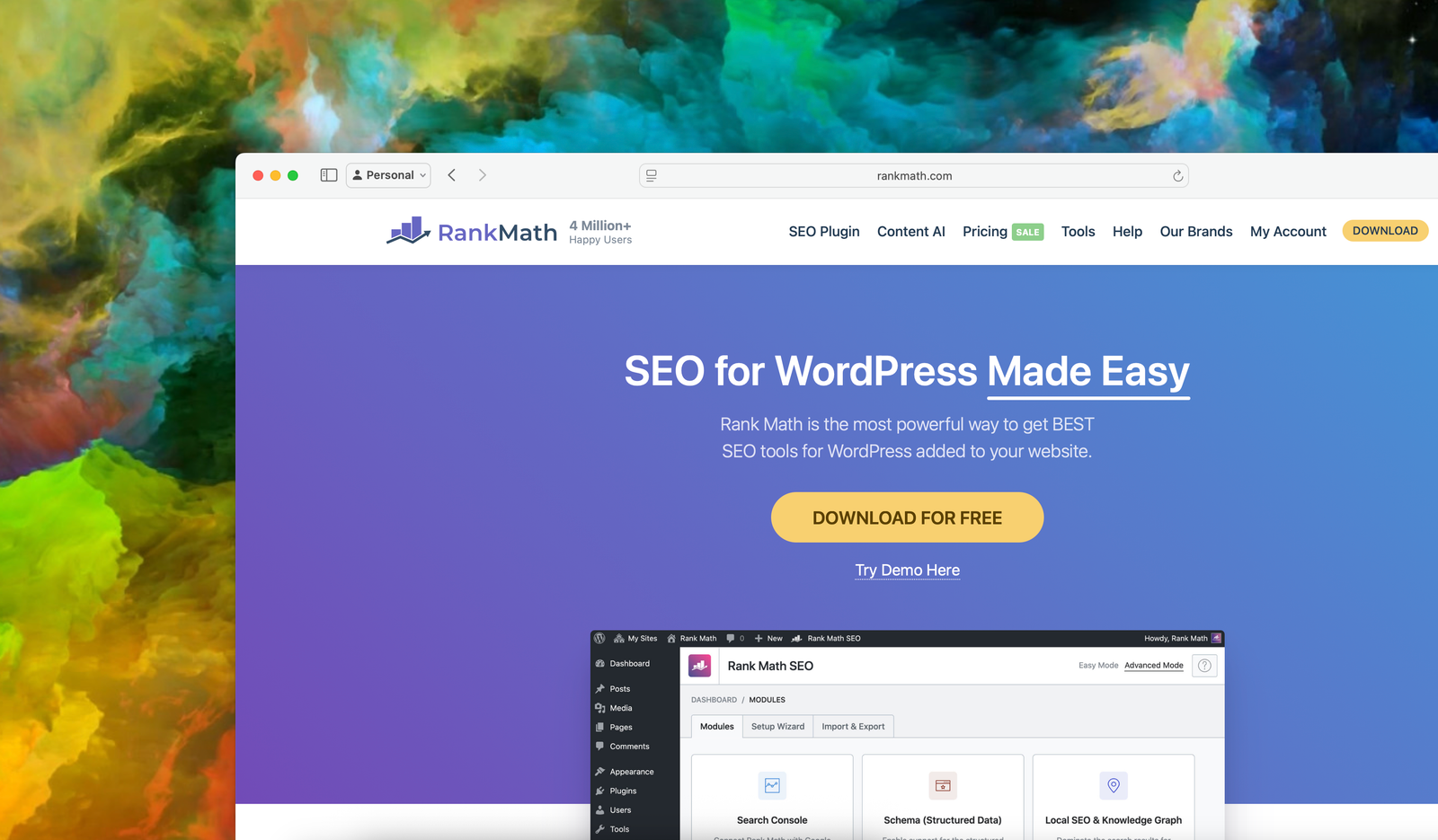Click the Local SEO & Knowledge Graph icon
1438x840 pixels.
click(1114, 785)
